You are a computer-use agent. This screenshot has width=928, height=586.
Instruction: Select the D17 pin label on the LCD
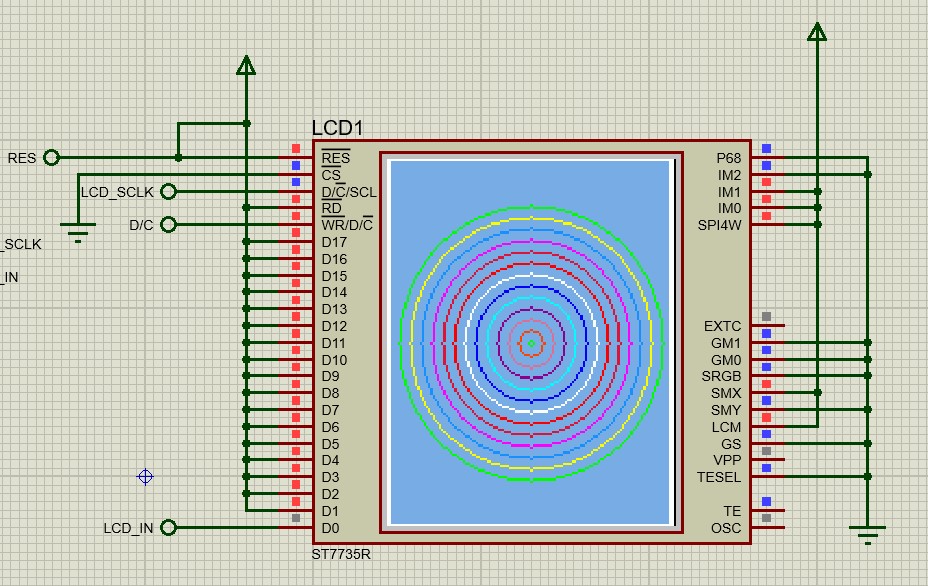(x=334, y=242)
